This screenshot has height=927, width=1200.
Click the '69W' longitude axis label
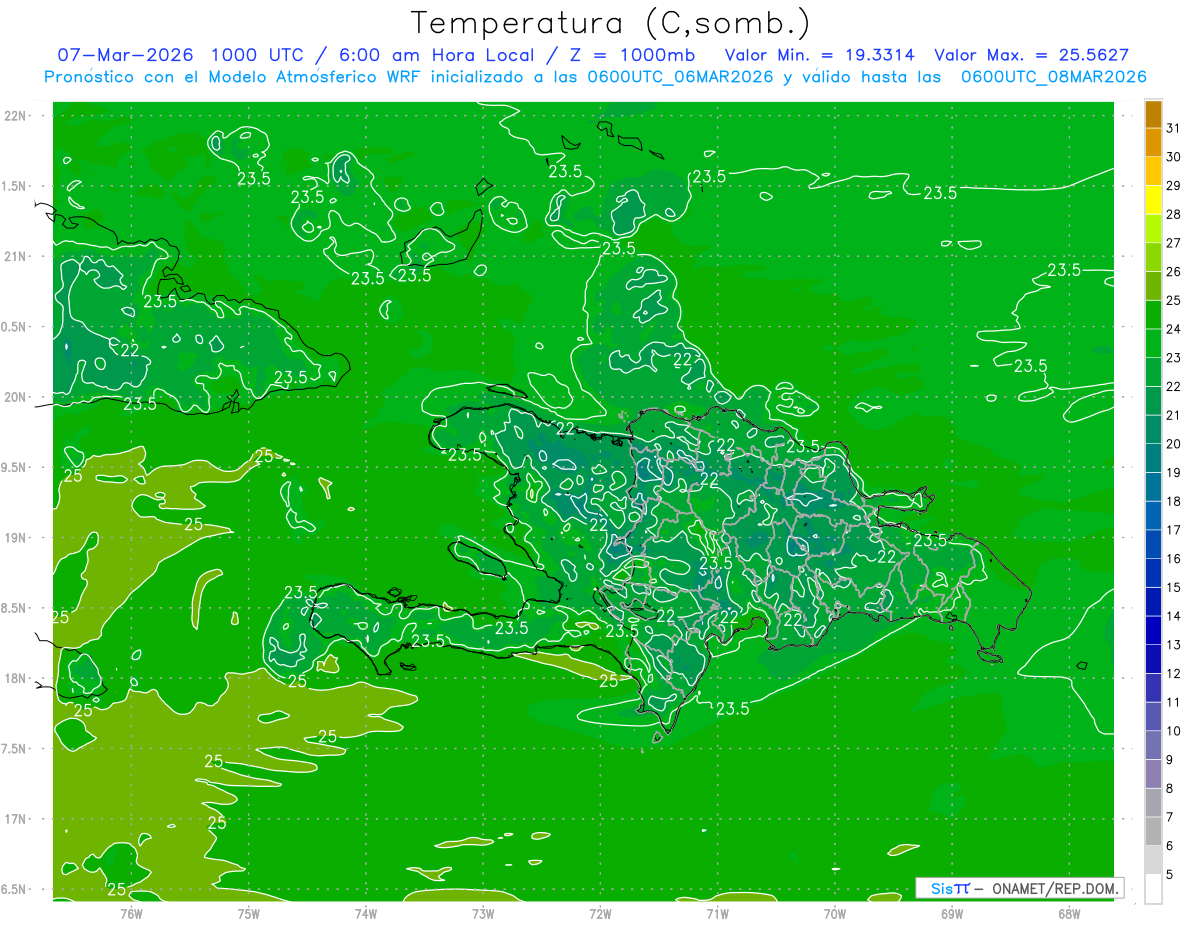(x=952, y=913)
